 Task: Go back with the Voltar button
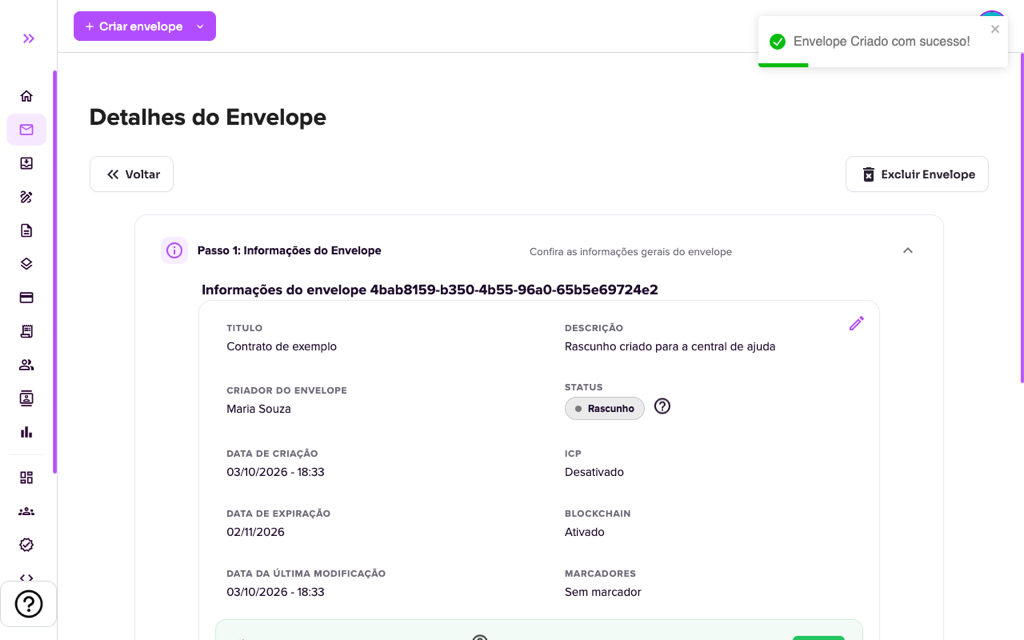(x=132, y=174)
